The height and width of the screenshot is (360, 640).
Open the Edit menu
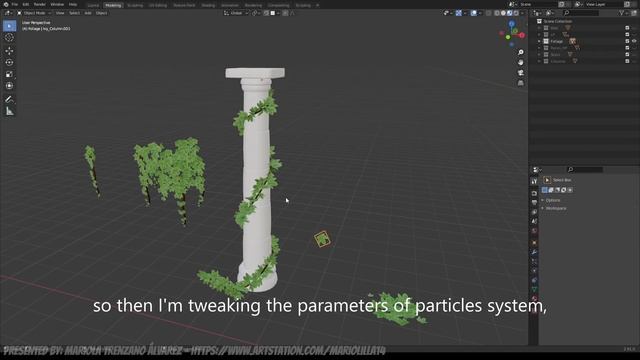[26, 4]
